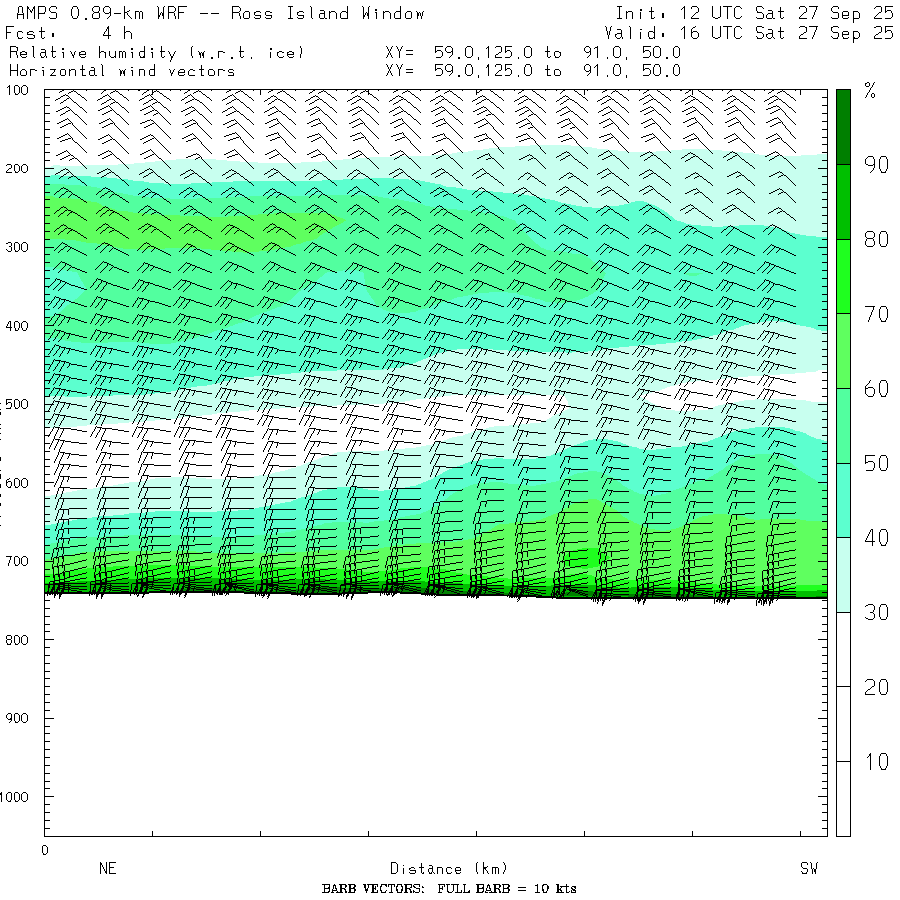
Task: Click the 400 pressure axis label
Action: 17,326
